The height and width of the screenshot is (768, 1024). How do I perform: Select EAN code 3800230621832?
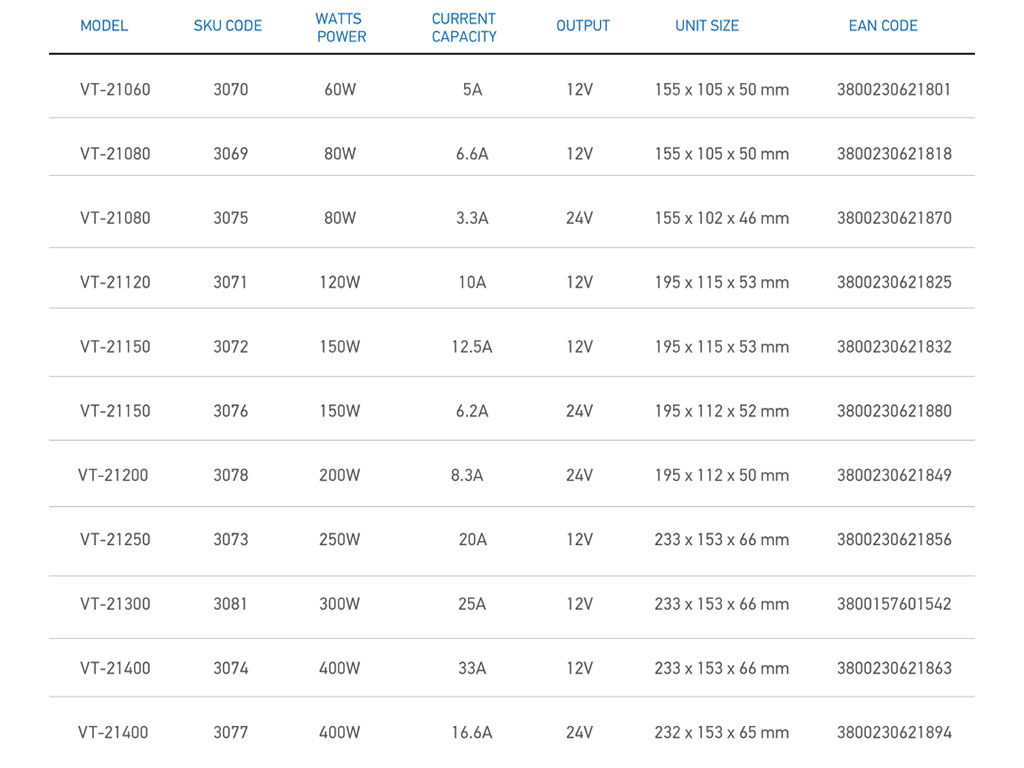click(x=894, y=346)
